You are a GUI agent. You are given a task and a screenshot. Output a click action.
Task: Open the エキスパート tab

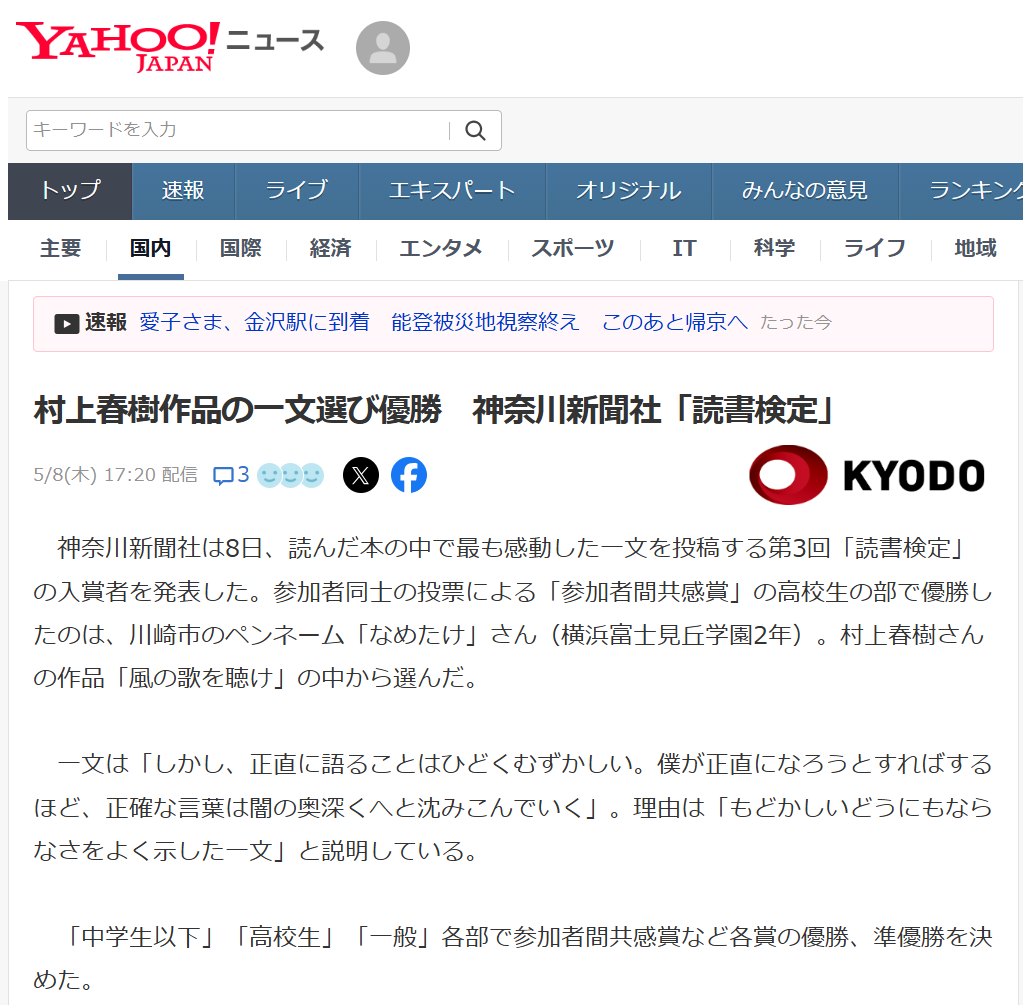[x=452, y=191]
